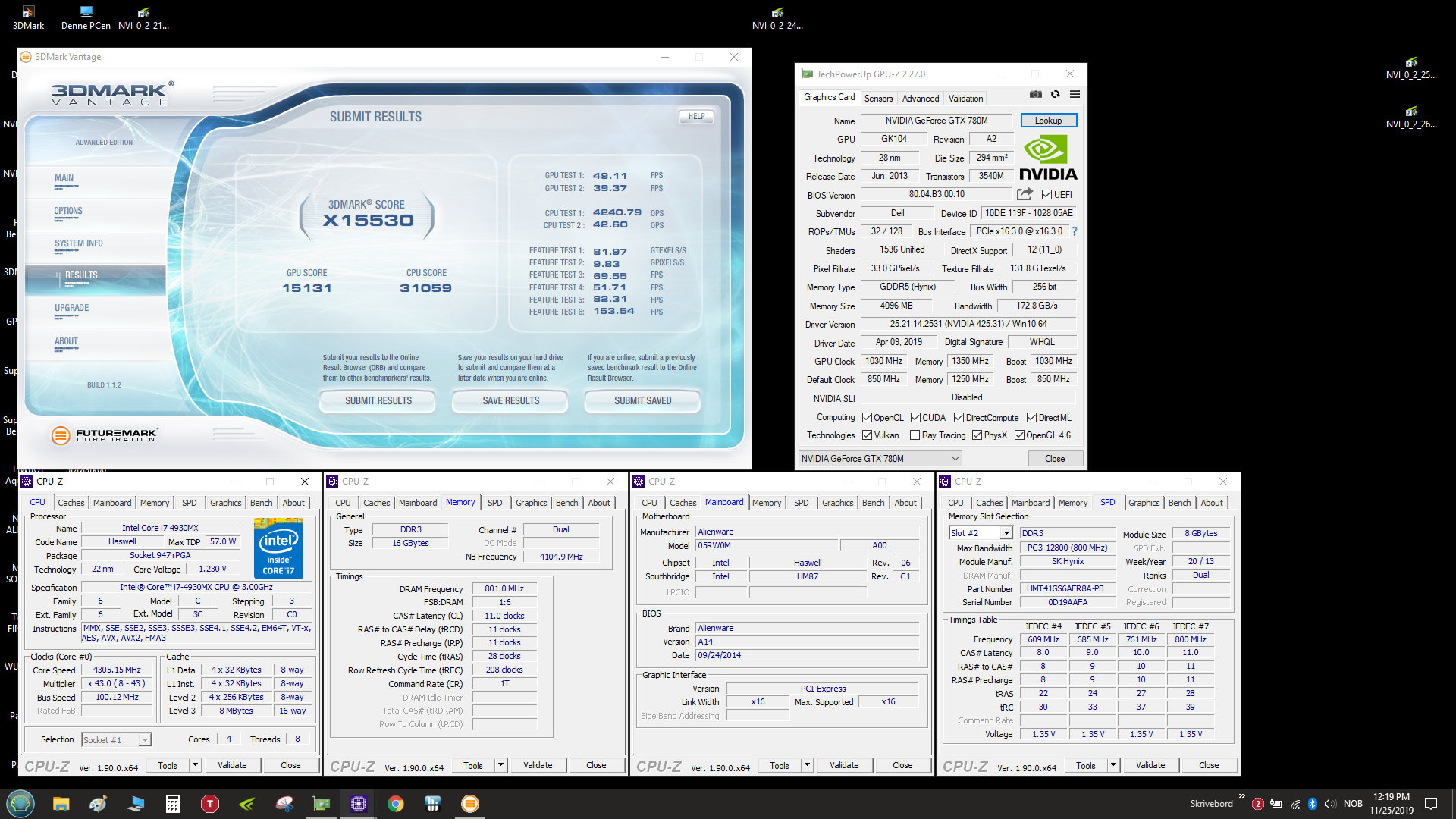Open Caches tab in CPU-Z processor window
Screen dimensions: 1456x819
(71, 503)
